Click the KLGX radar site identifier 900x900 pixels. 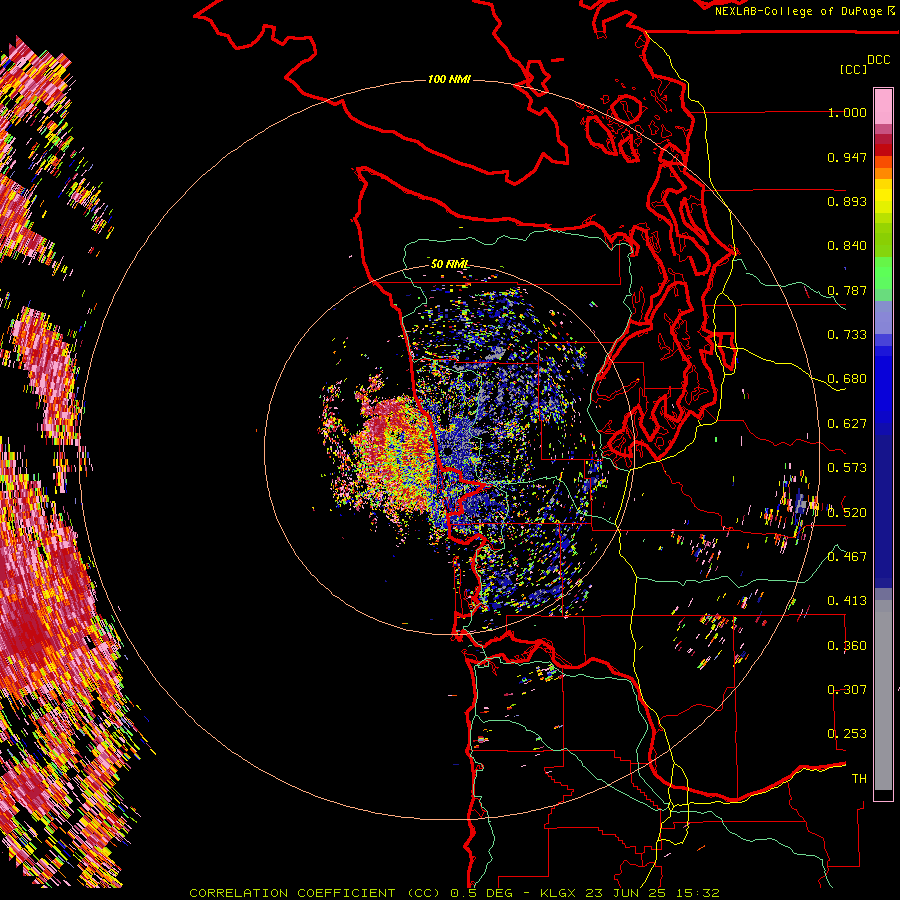click(x=557, y=893)
